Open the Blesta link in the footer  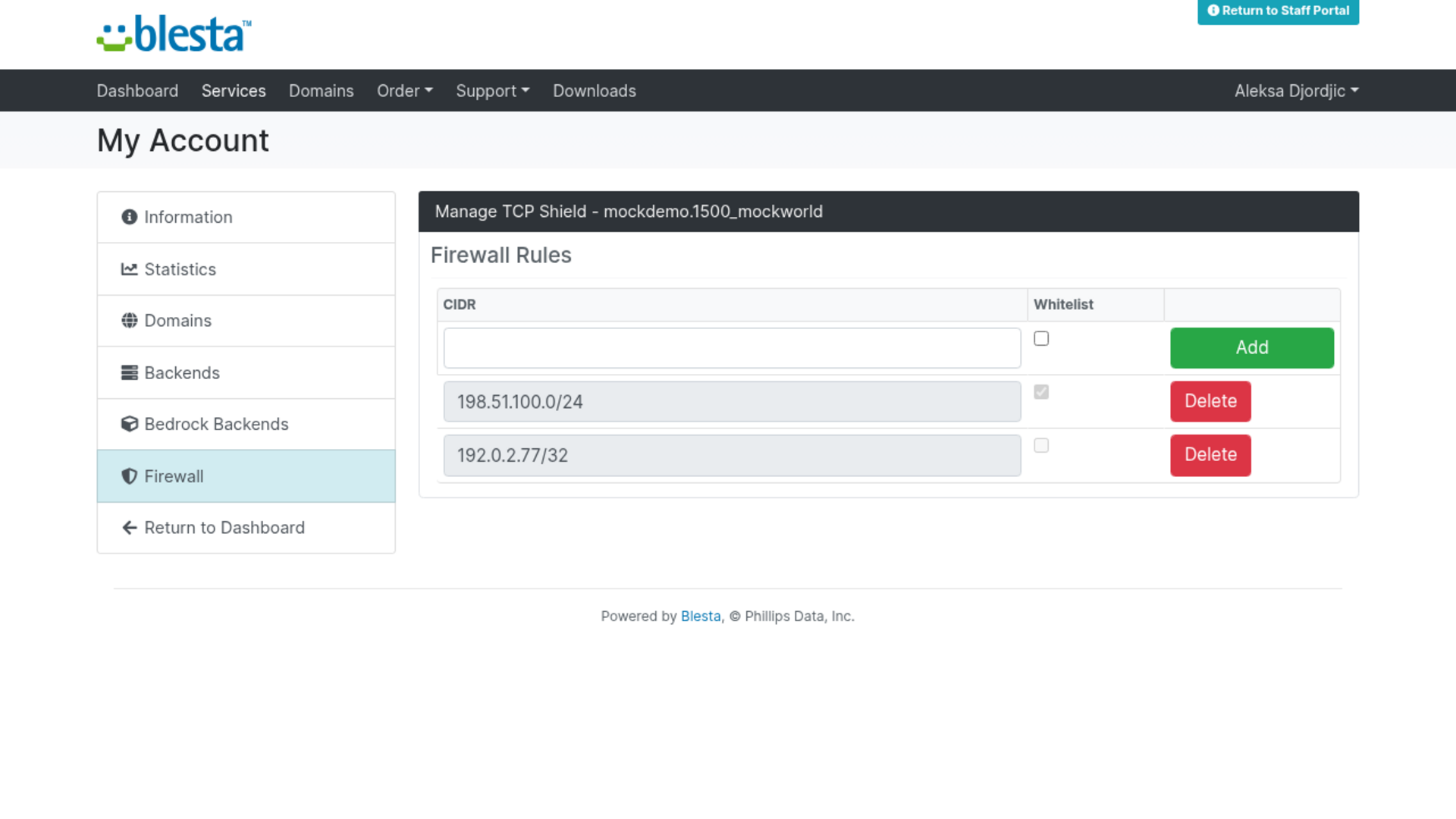tap(701, 617)
